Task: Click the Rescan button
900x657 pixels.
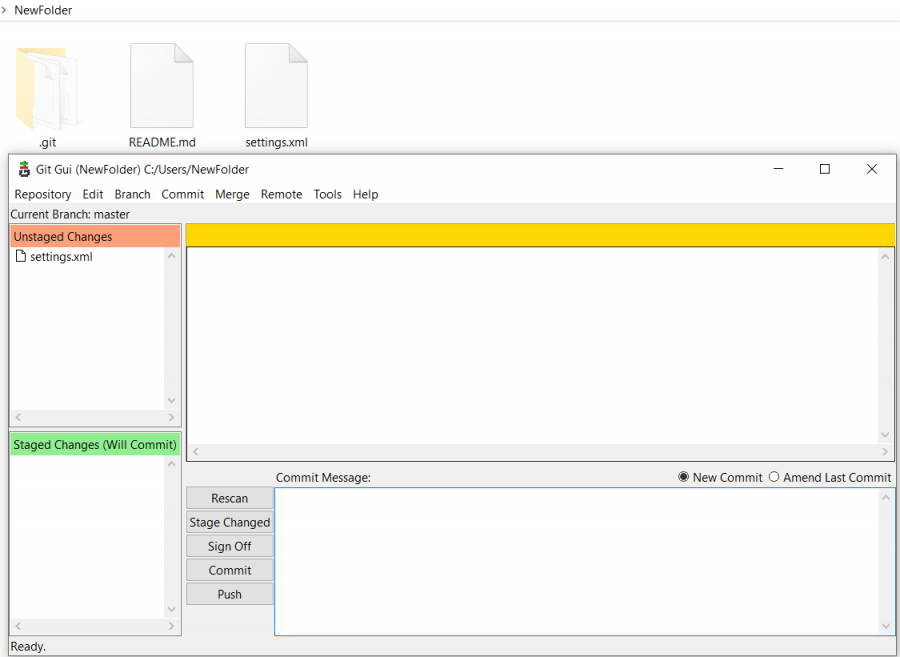Action: [230, 498]
